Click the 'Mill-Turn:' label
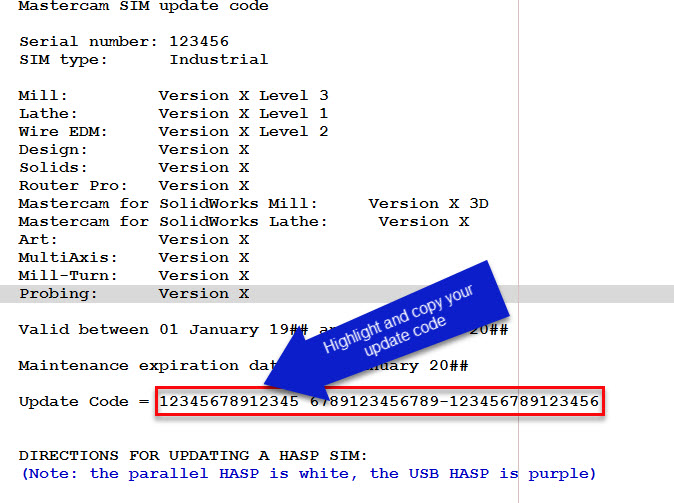Image resolution: width=674 pixels, height=503 pixels. (68, 276)
